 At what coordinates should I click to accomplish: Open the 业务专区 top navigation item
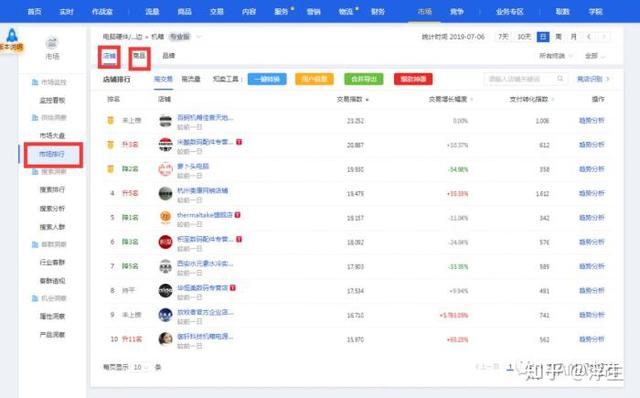[x=509, y=11]
